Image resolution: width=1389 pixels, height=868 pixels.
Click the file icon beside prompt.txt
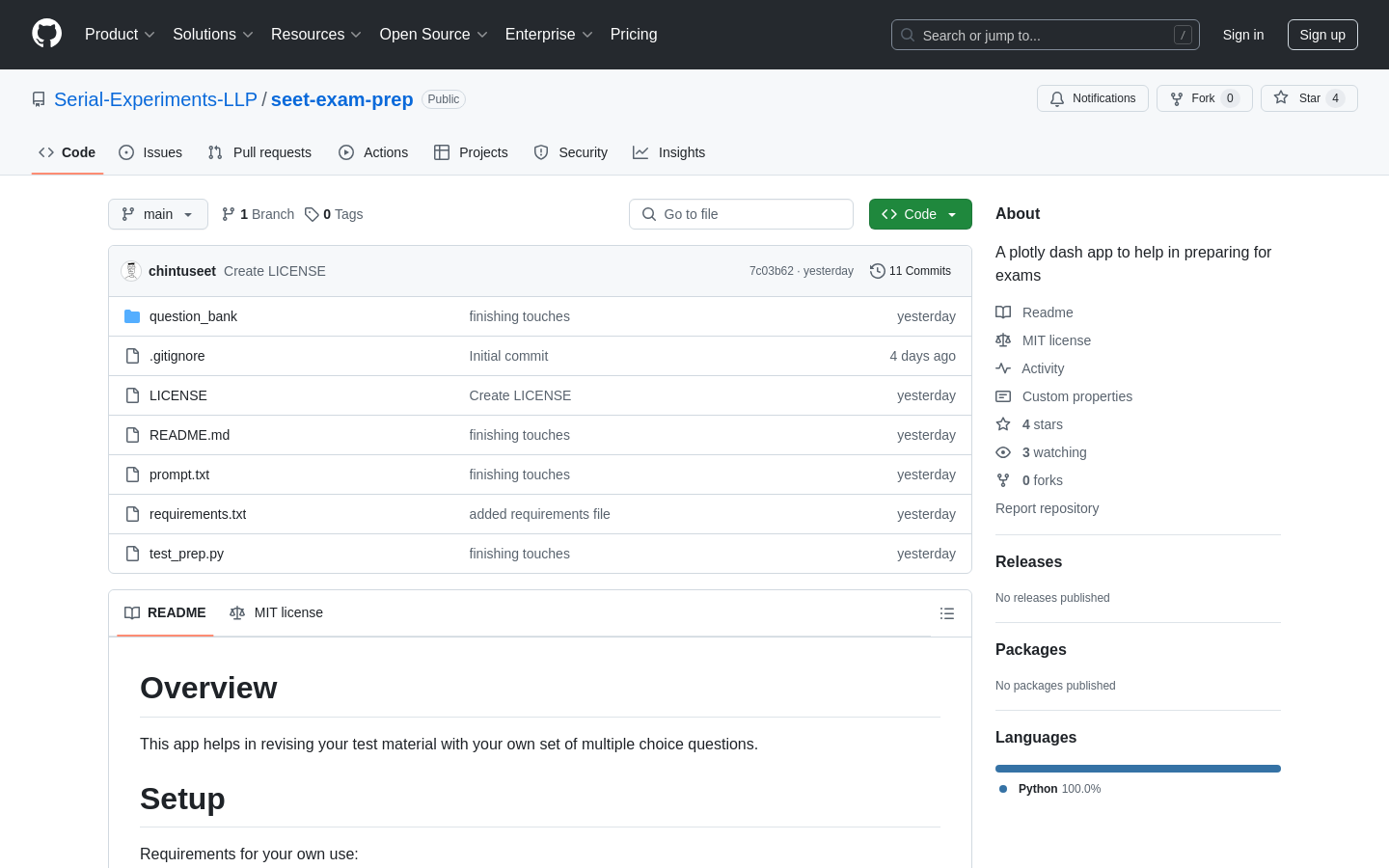coord(132,475)
